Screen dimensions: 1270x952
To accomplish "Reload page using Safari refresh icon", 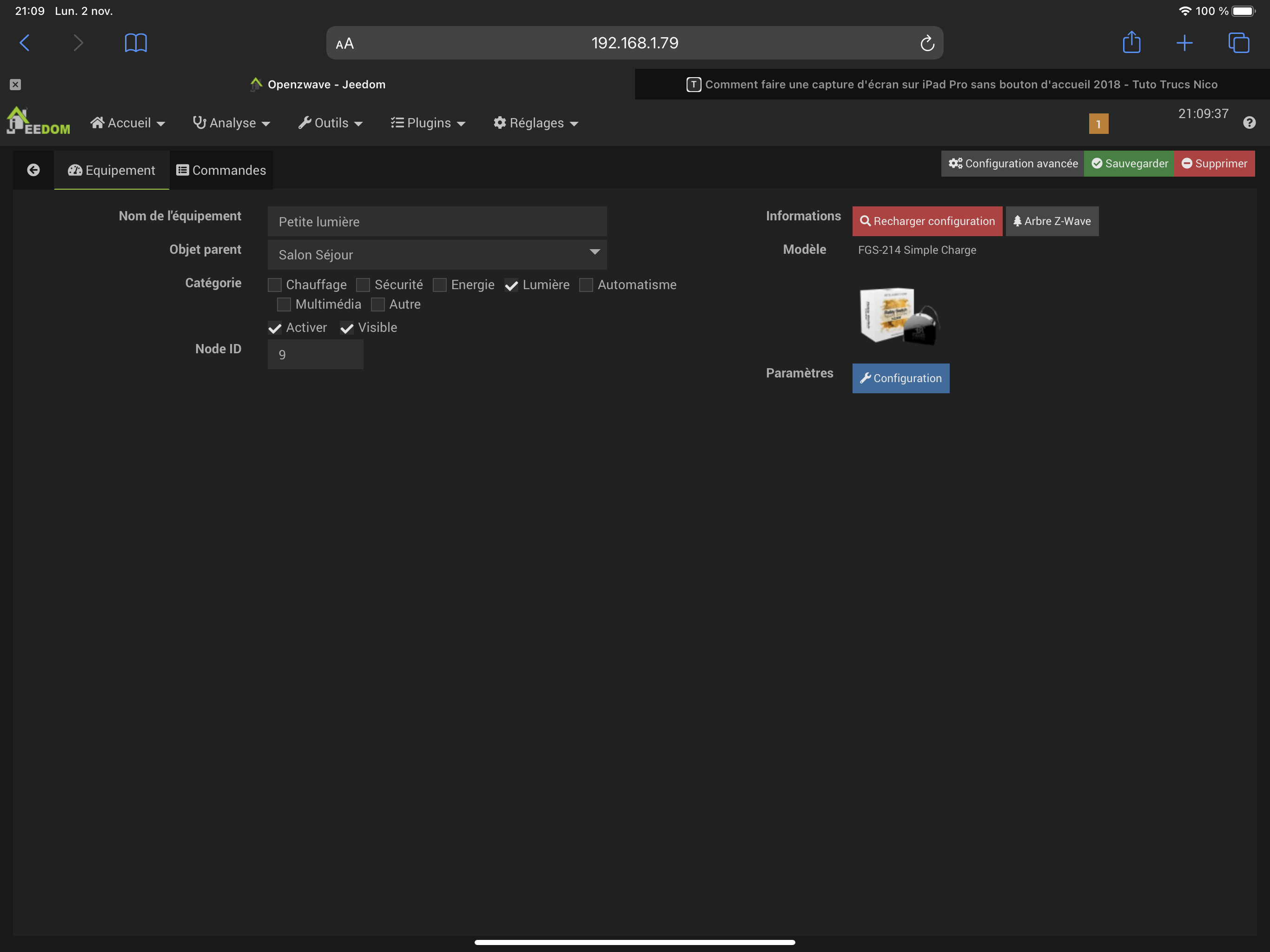I will click(926, 43).
